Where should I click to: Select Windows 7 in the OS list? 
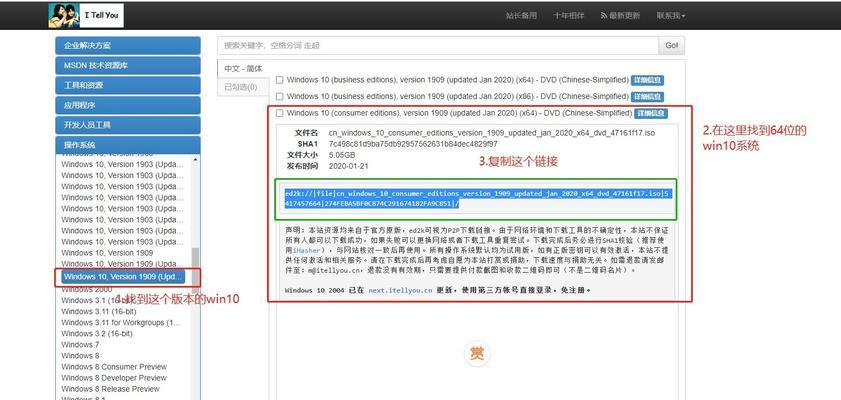coord(80,344)
